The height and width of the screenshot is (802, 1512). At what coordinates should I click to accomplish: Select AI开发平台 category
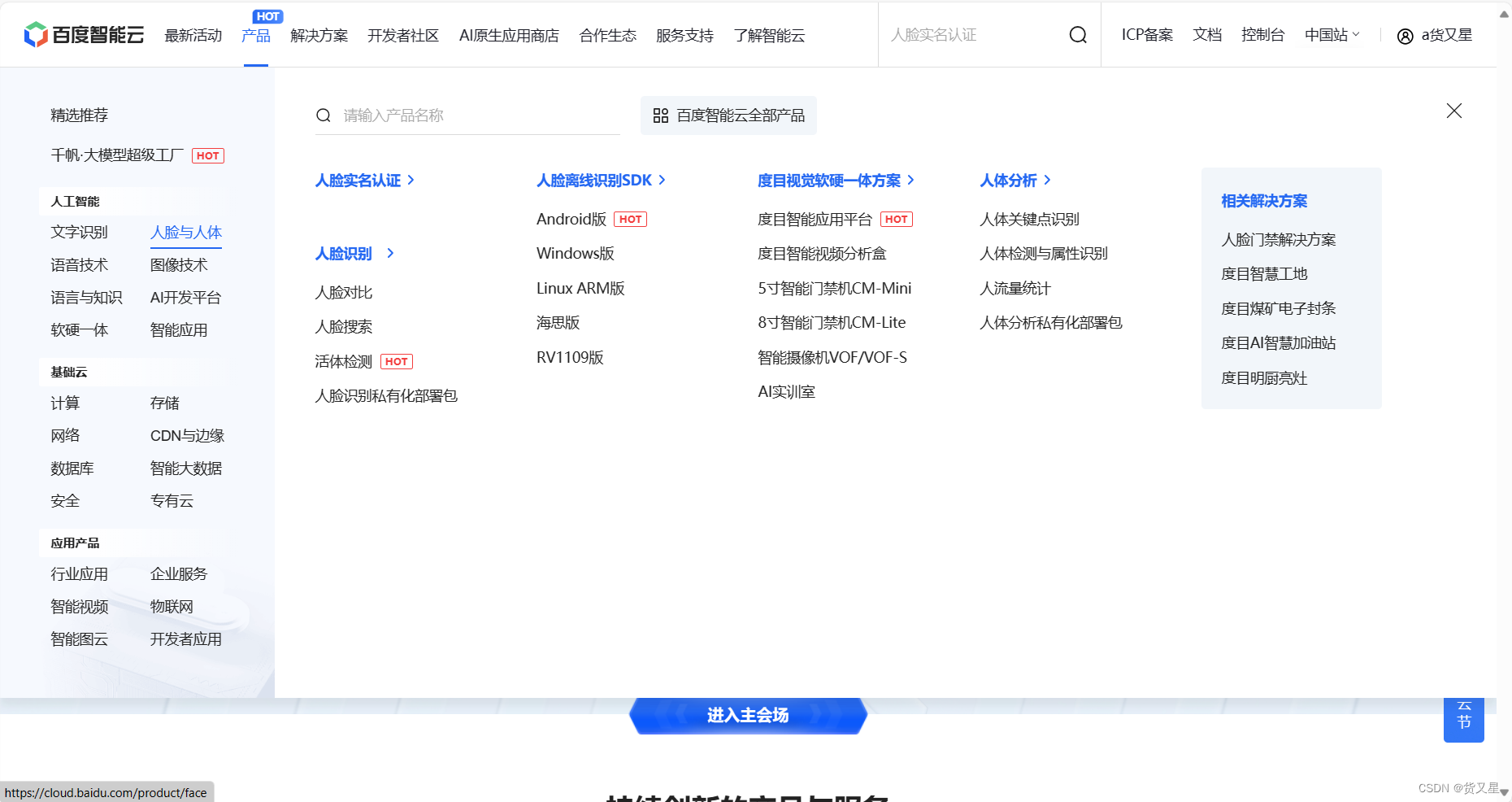[x=185, y=298]
